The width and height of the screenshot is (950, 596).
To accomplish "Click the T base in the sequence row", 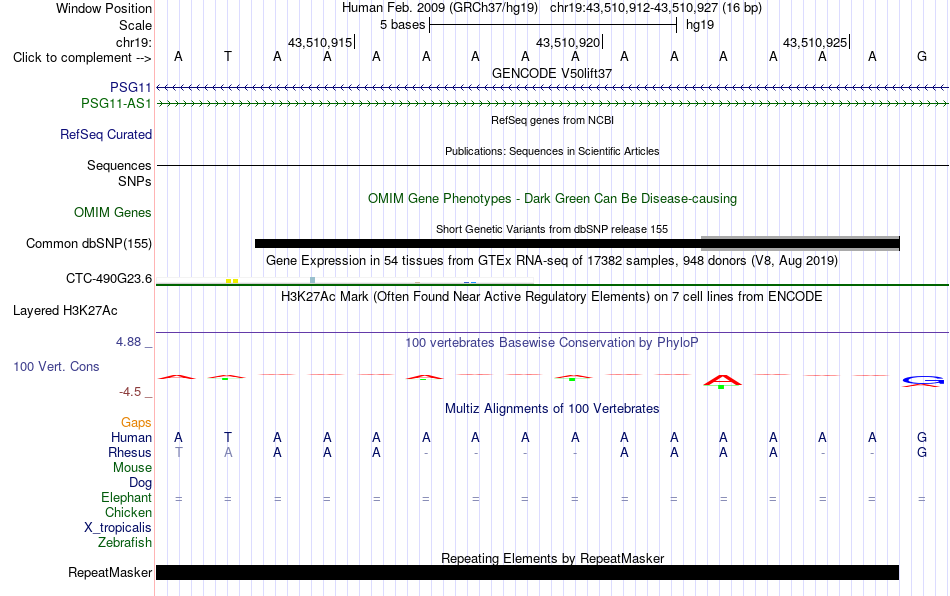I will point(228,57).
